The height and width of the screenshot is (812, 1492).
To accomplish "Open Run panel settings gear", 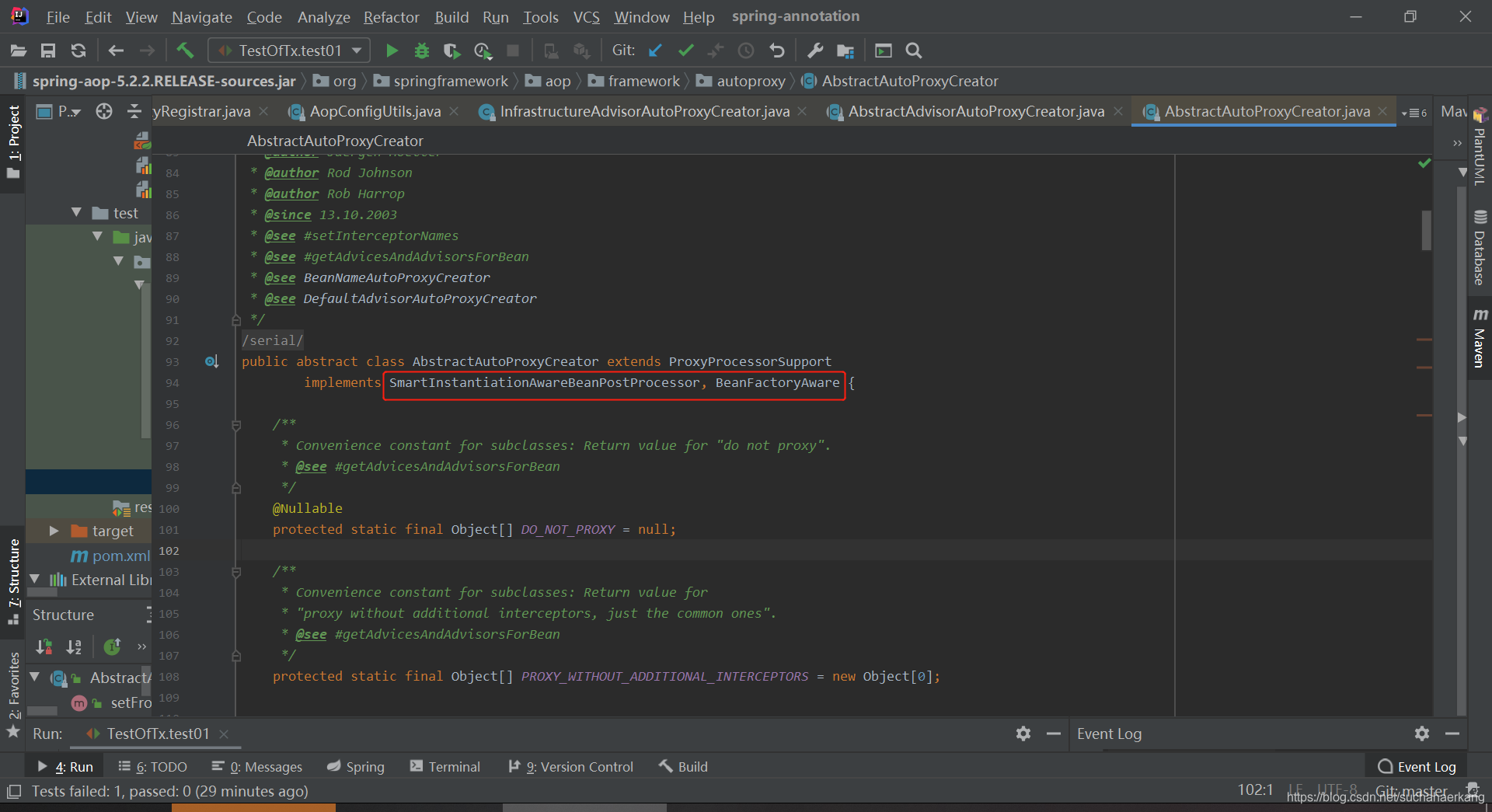I will [x=1023, y=734].
